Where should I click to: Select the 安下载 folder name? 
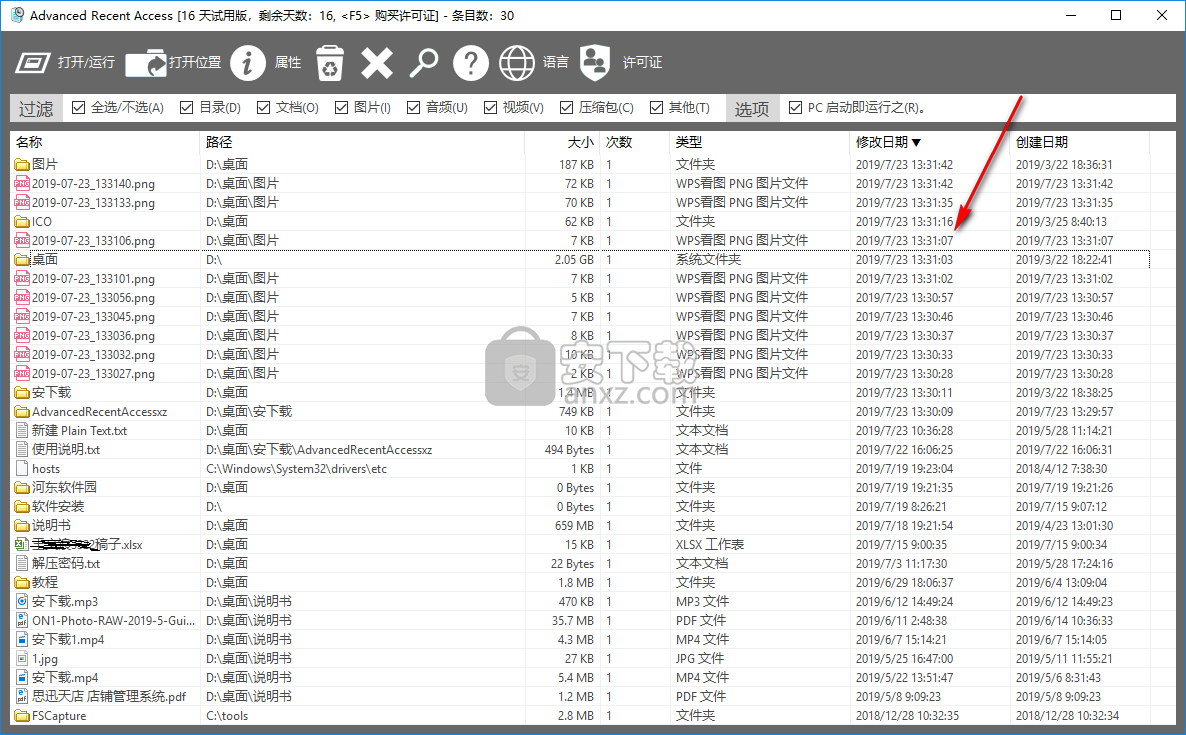coord(51,392)
